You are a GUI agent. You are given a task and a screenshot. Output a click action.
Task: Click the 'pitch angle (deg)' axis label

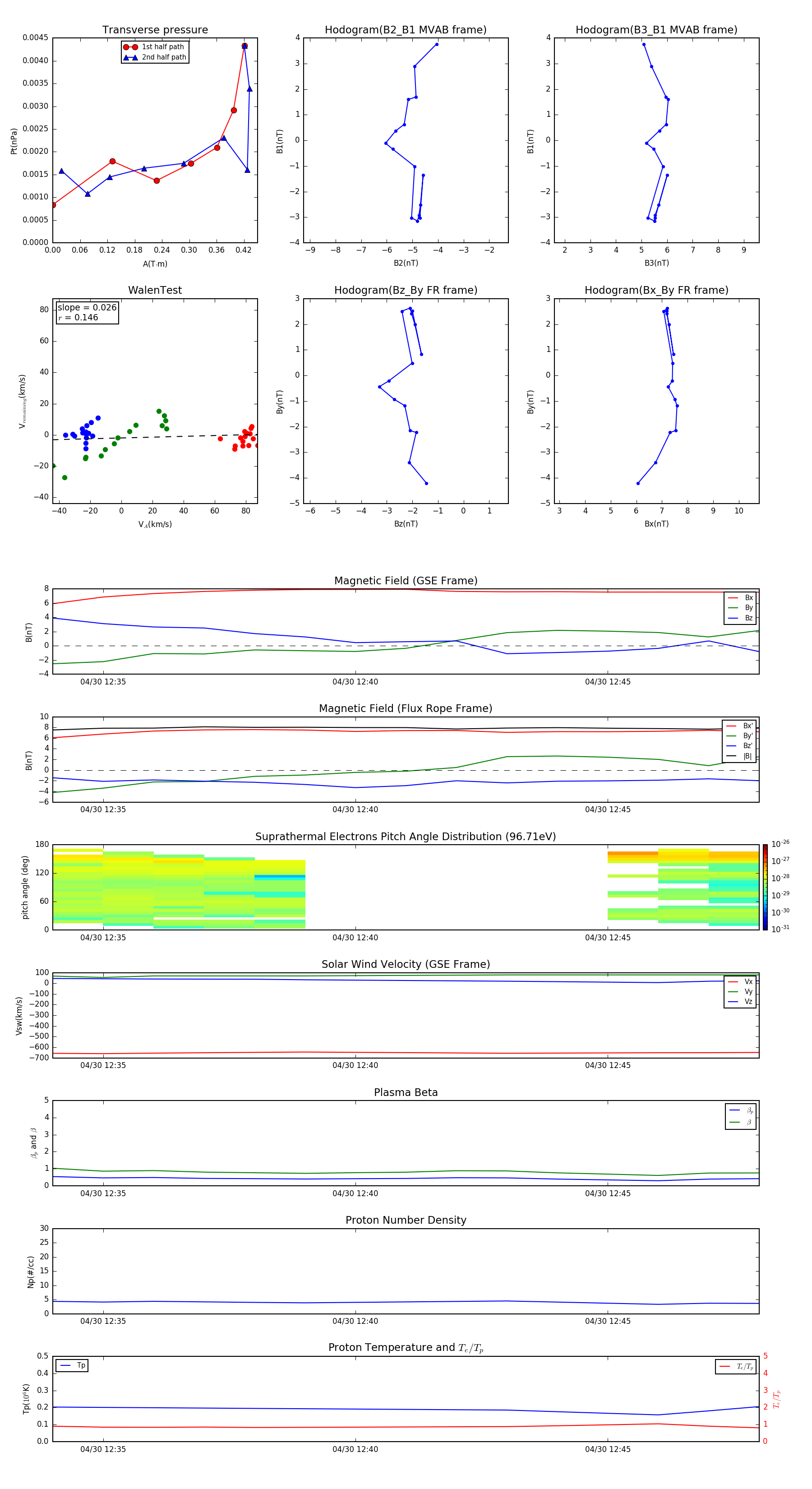coord(25,887)
